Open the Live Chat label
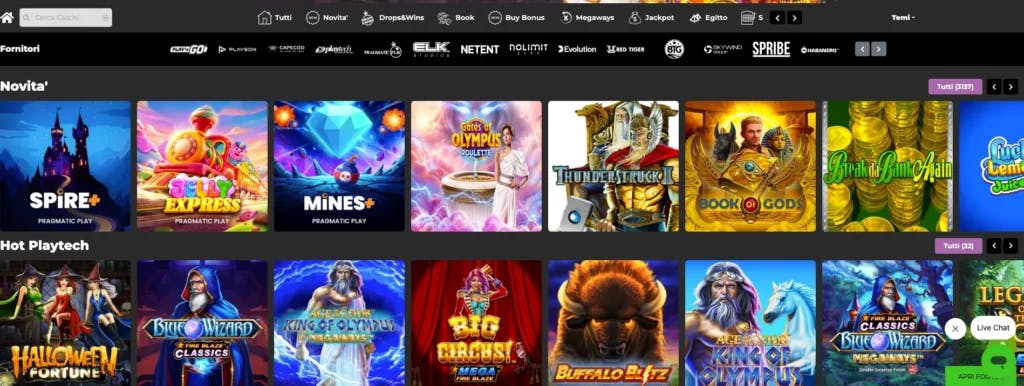This screenshot has width=1024, height=386. click(993, 328)
